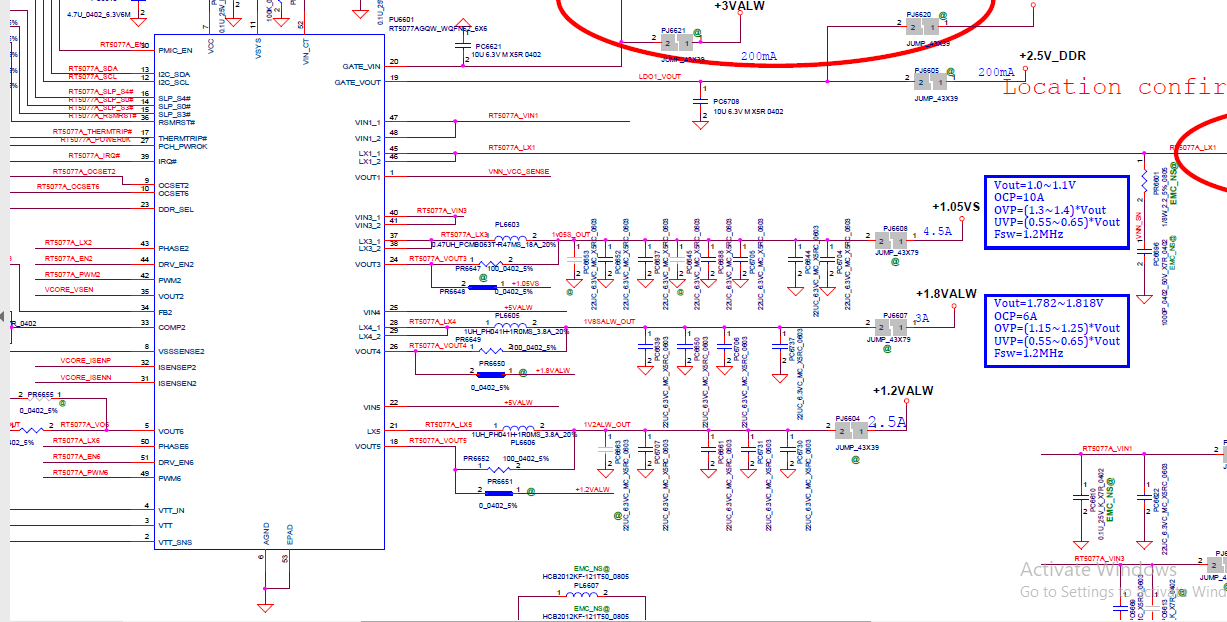Viewport: 1227px width, 622px height.
Task: Click the IRQ# pin label
Action: tap(167, 161)
